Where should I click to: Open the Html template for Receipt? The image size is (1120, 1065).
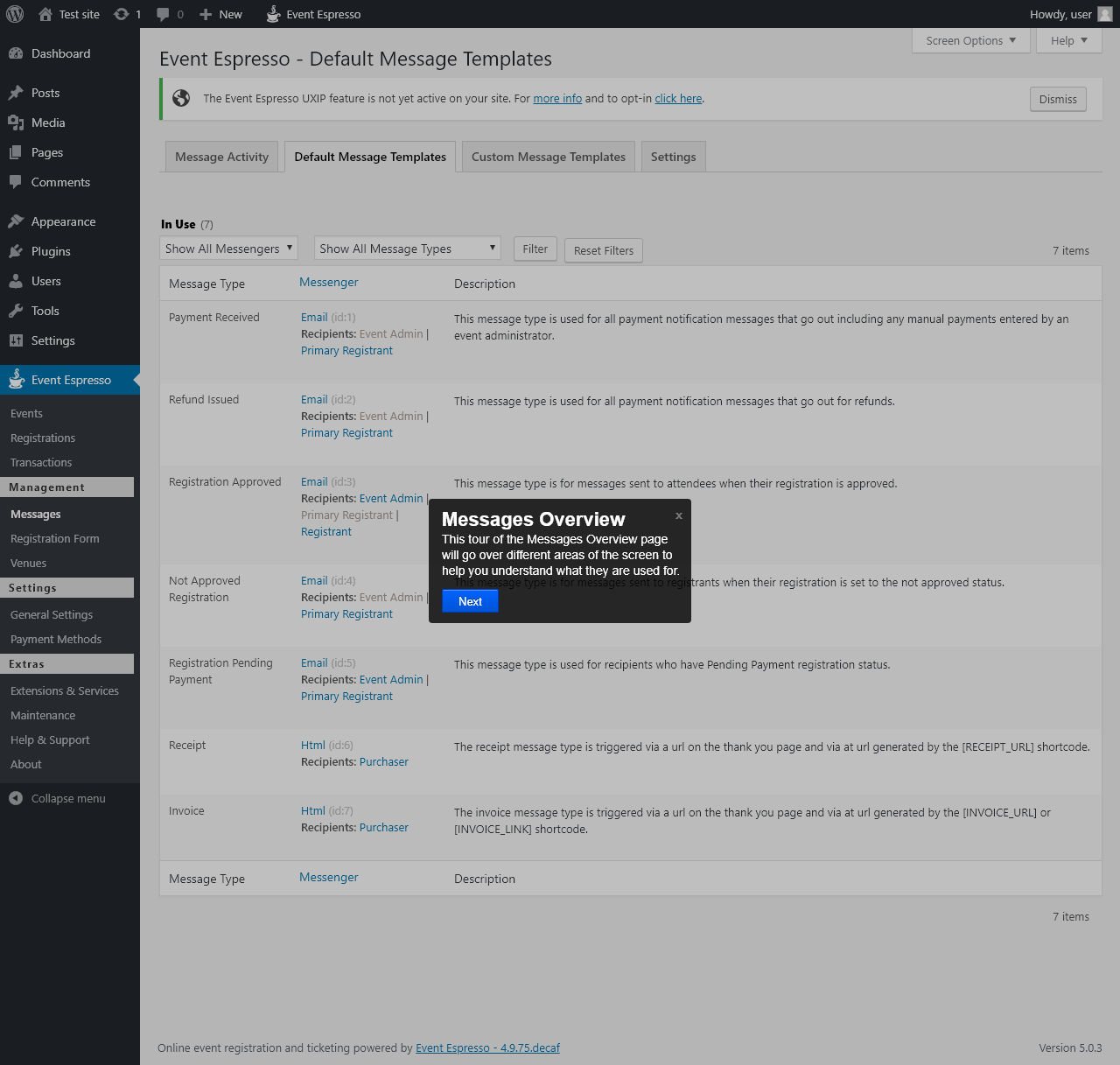(x=313, y=745)
